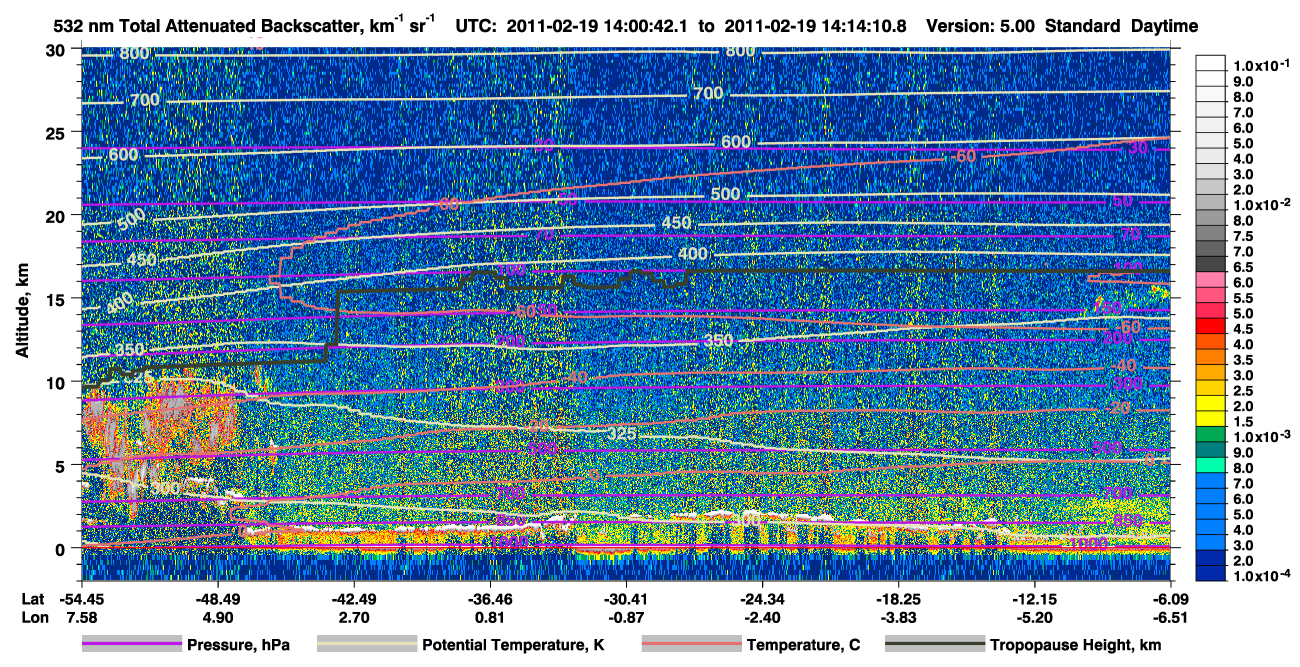Click the 'Version: 5.00' text

(982, 26)
